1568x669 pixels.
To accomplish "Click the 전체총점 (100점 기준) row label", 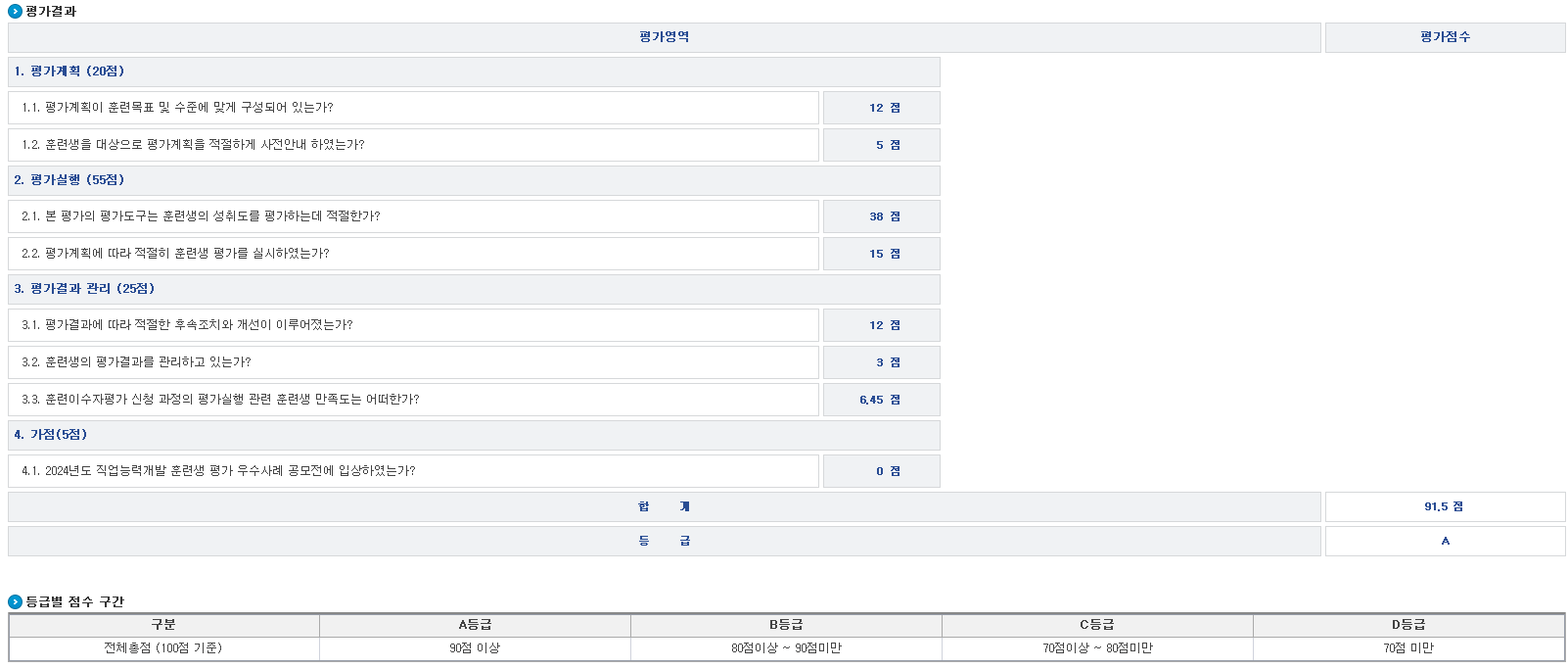I will pos(163,648).
